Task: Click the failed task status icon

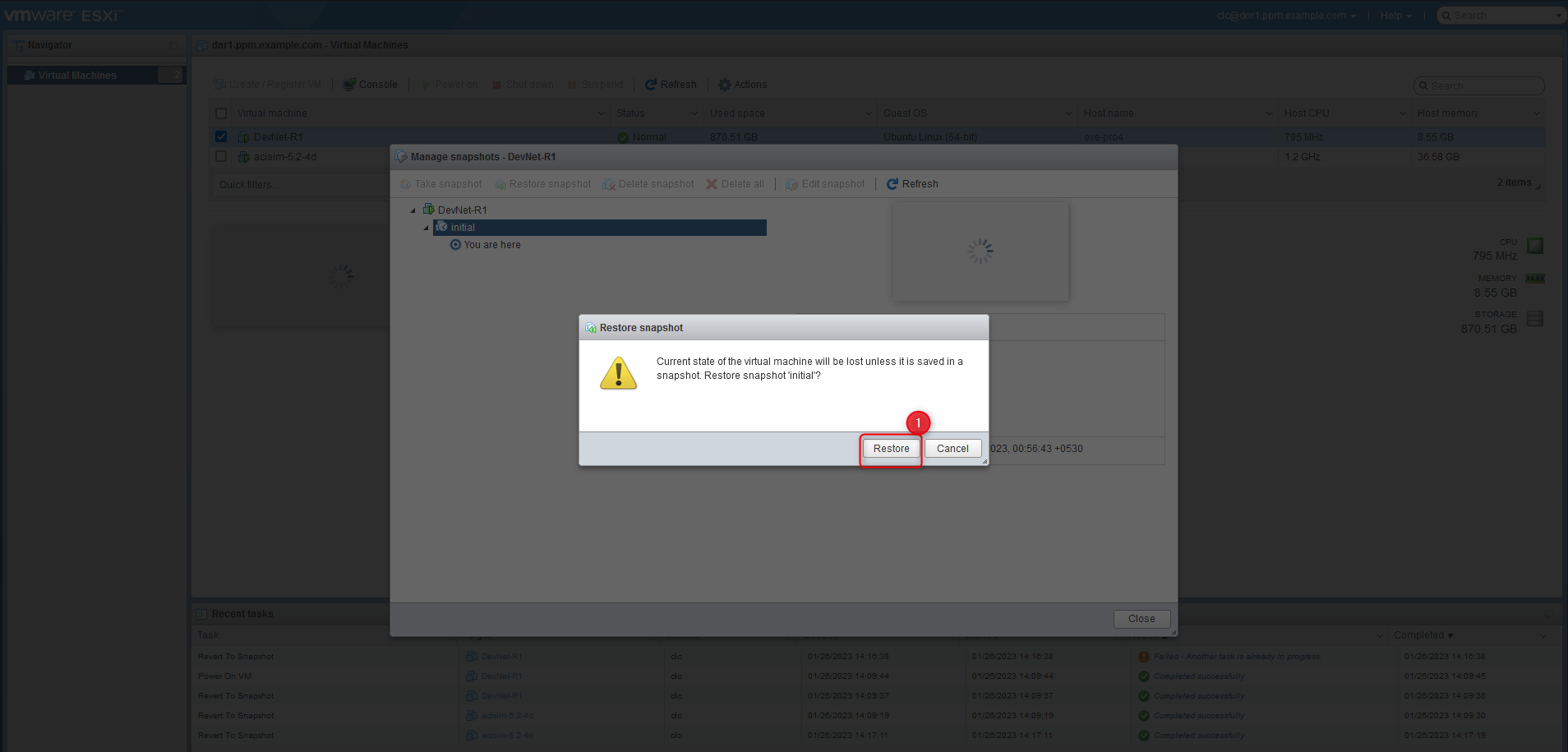Action: click(1144, 657)
